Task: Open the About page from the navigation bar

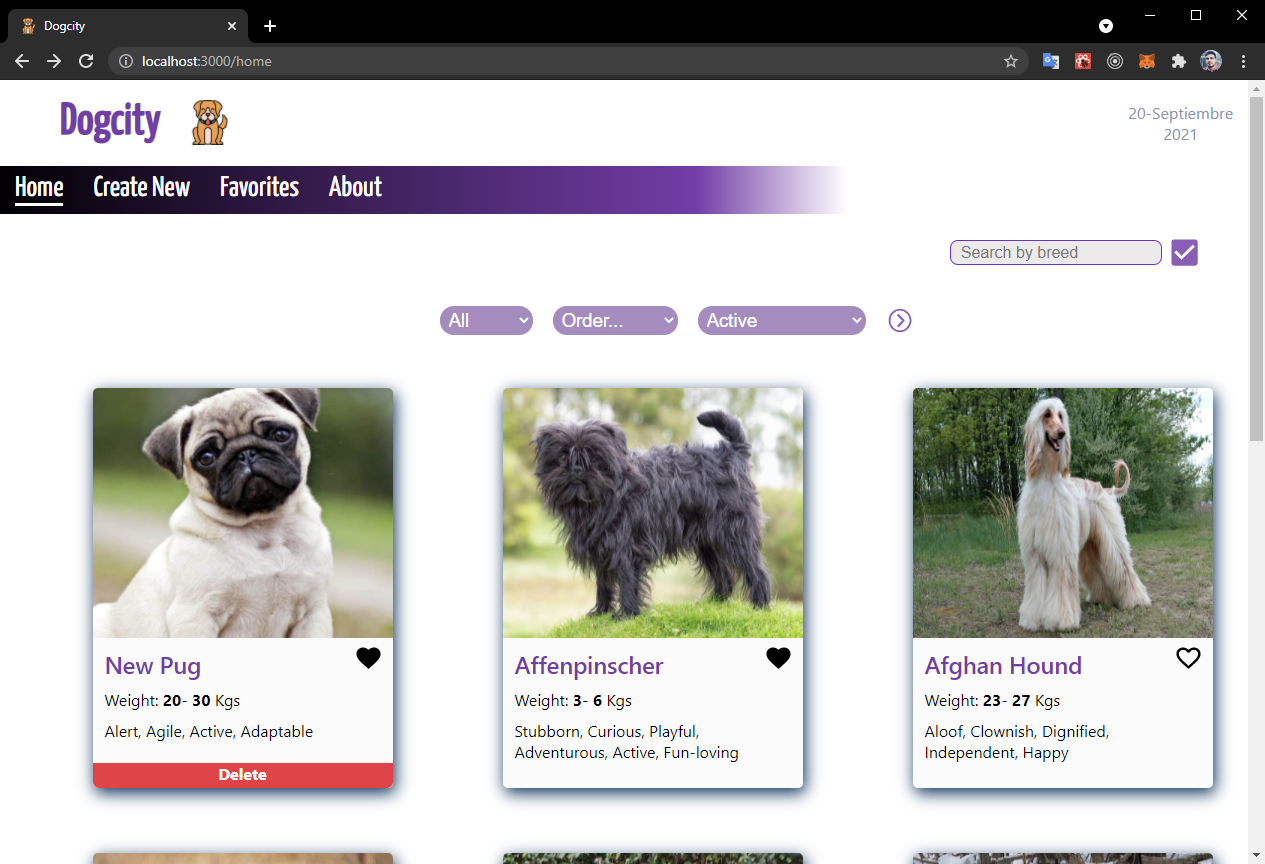Action: pos(355,187)
